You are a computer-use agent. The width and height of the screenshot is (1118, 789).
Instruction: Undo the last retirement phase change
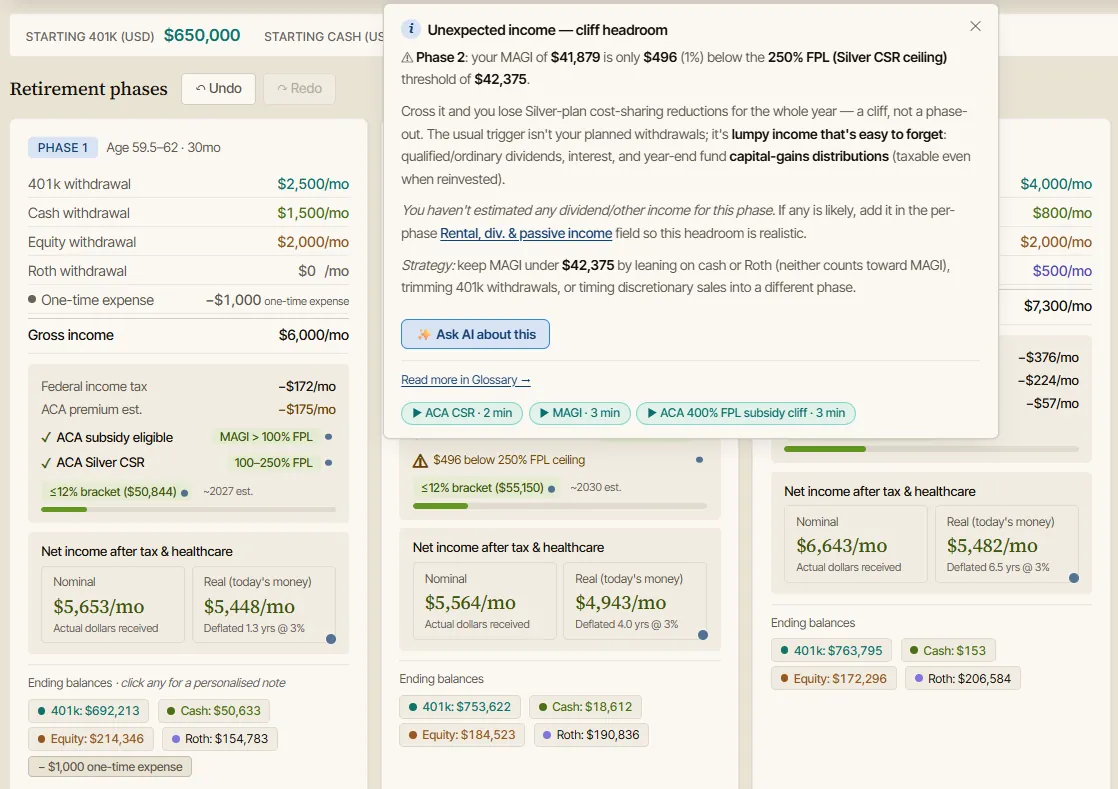point(218,88)
